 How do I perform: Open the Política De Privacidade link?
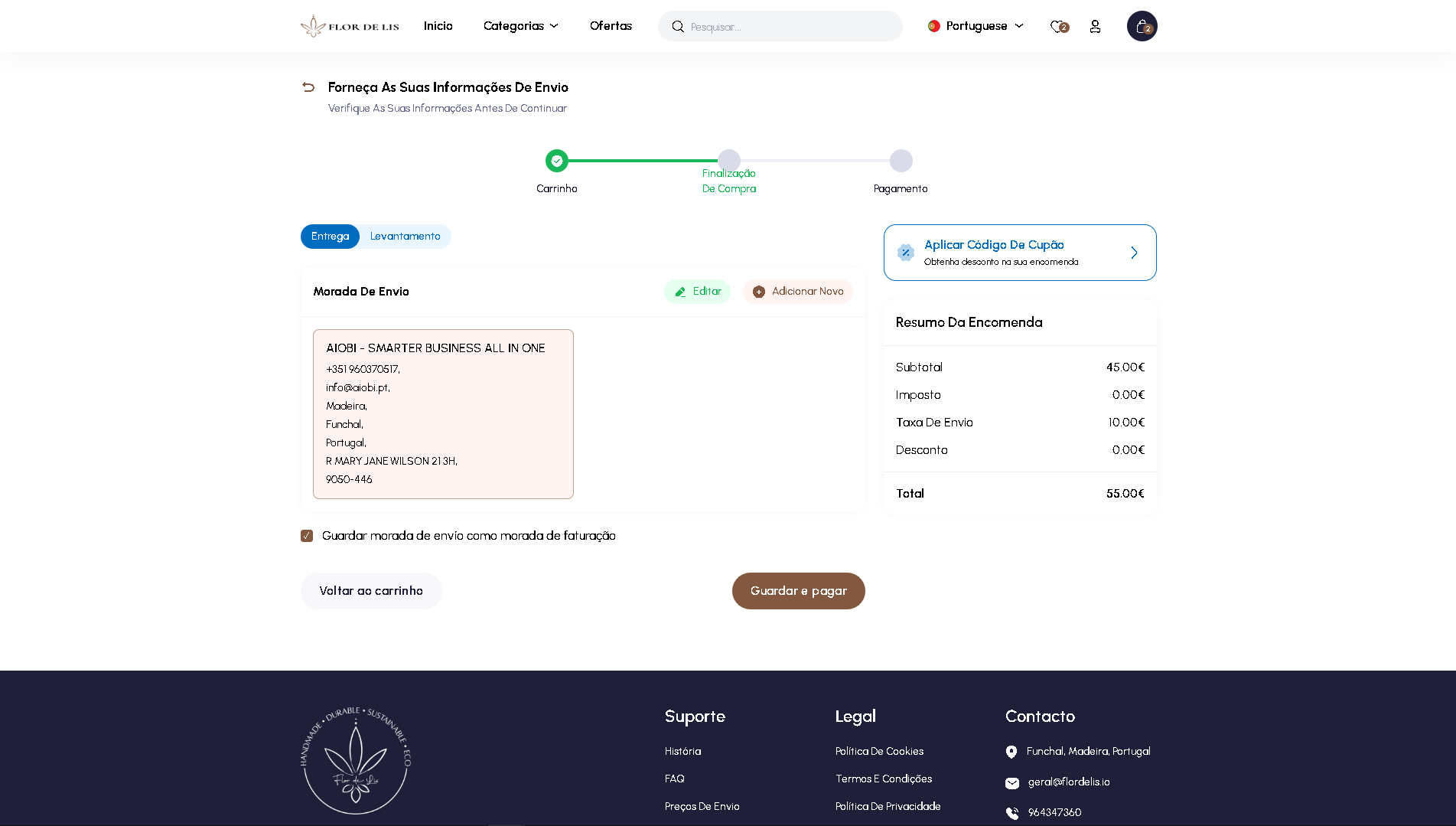[x=888, y=806]
